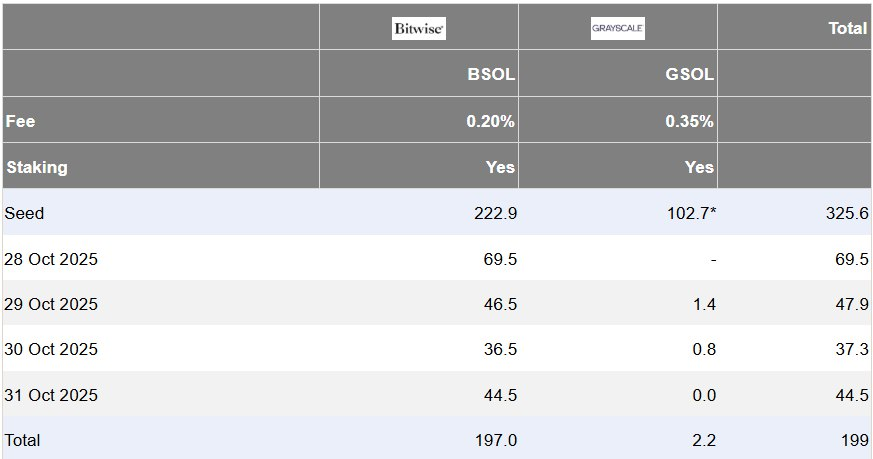Select the BSOL ticker header cell

point(491,74)
